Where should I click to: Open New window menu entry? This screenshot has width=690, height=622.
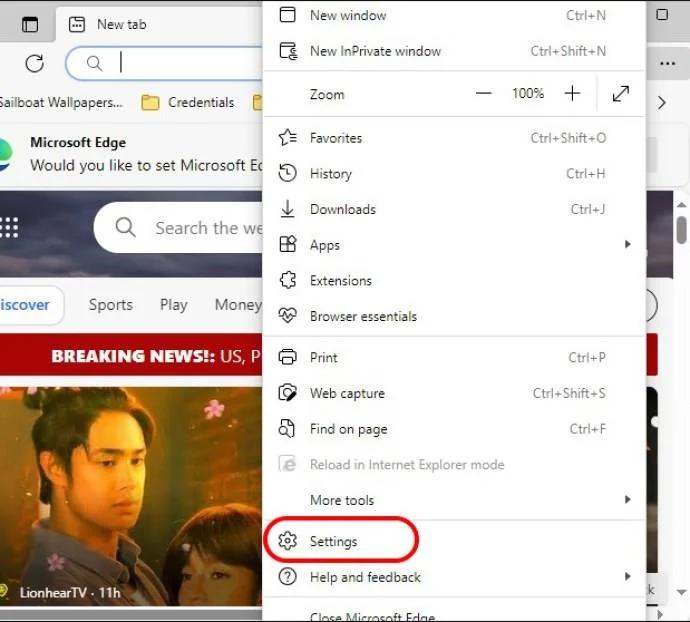pyautogui.click(x=454, y=15)
